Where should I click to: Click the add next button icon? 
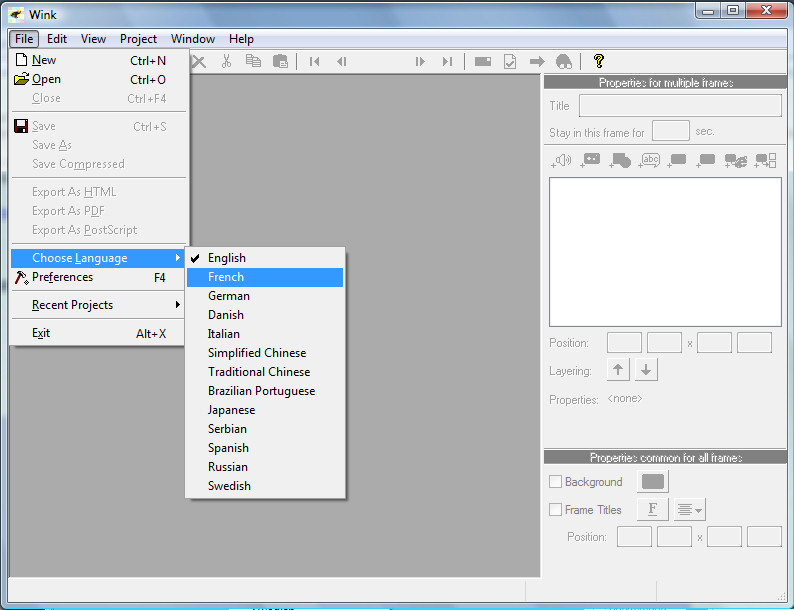click(590, 160)
